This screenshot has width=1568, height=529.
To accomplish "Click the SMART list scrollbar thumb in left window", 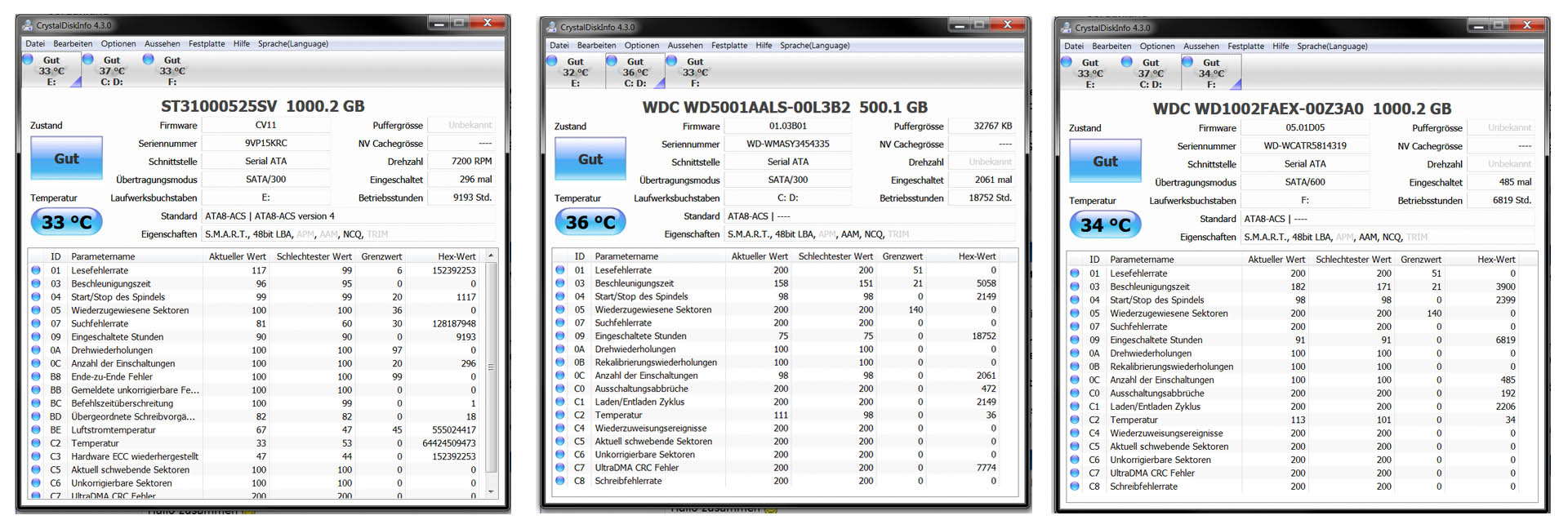I will pos(491,367).
